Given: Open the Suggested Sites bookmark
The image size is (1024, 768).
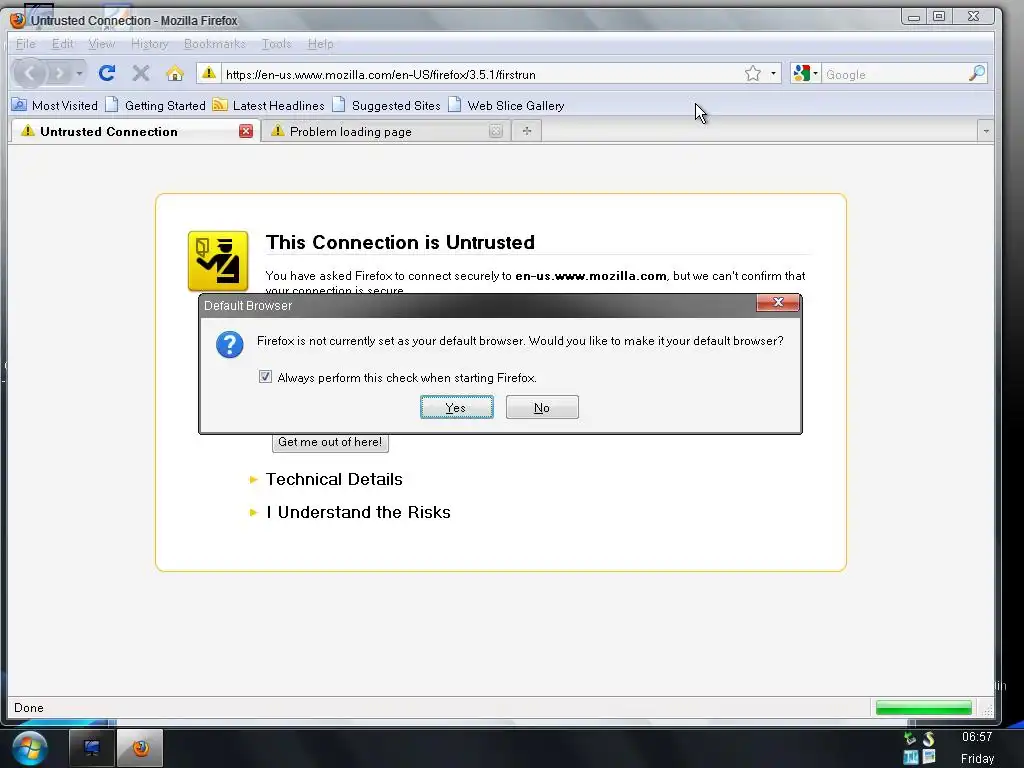Looking at the screenshot, I should pyautogui.click(x=386, y=105).
